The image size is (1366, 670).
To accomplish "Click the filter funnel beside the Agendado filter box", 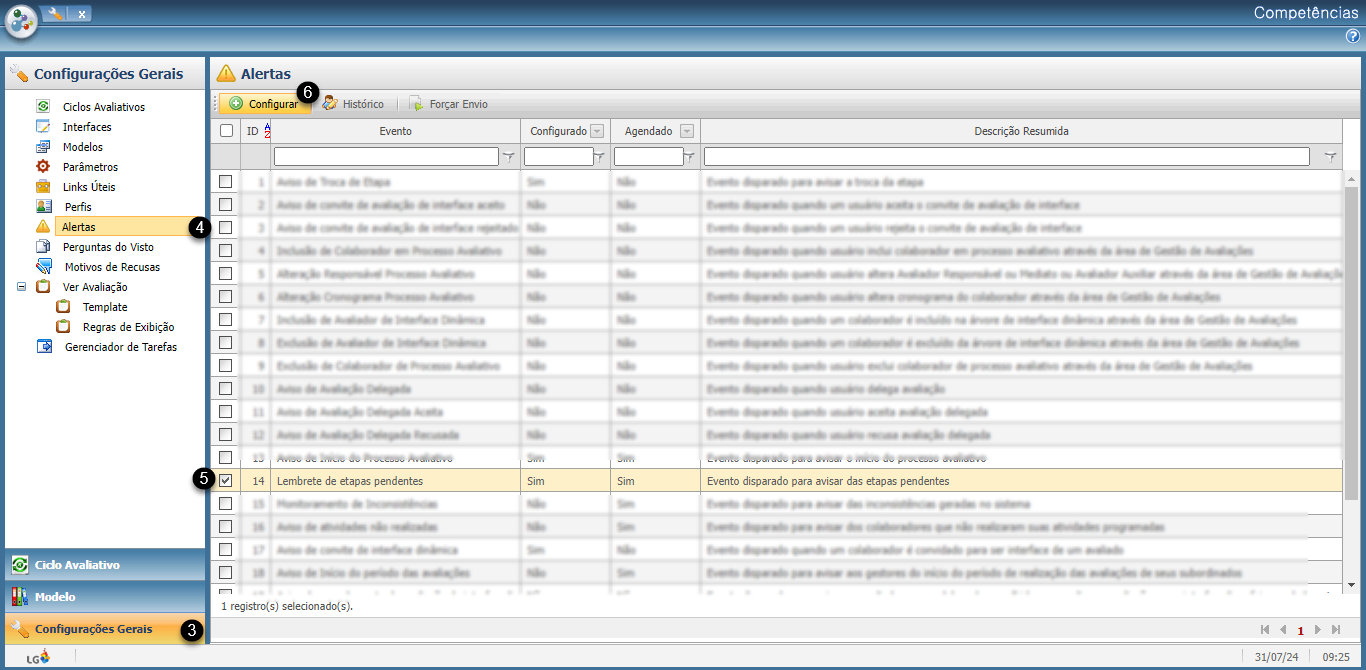I will [x=690, y=157].
